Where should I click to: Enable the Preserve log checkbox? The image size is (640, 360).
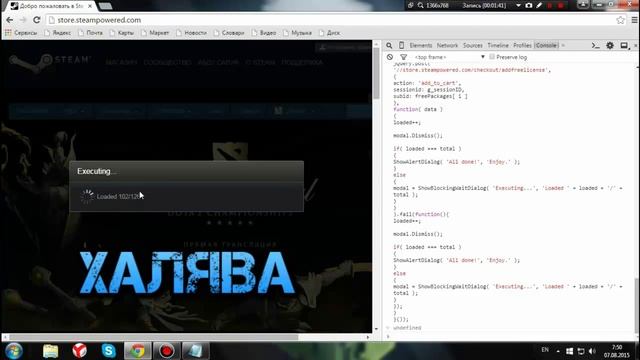[492, 57]
